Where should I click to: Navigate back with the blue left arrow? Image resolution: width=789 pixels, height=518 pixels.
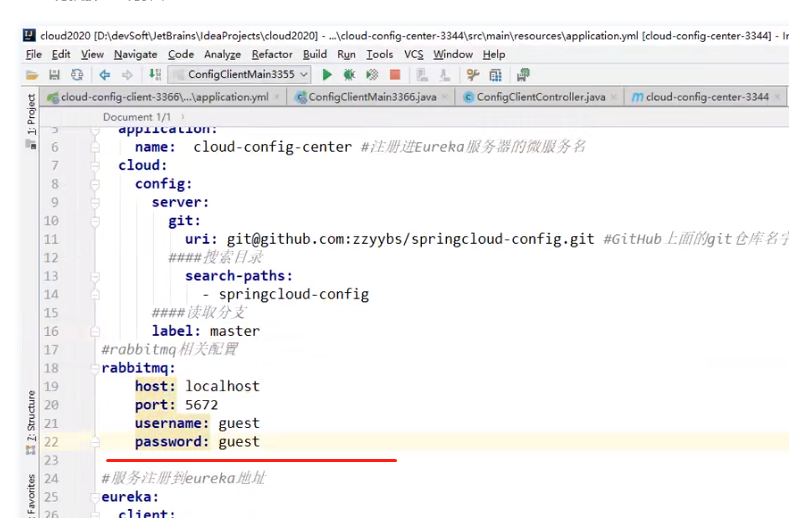[x=105, y=75]
